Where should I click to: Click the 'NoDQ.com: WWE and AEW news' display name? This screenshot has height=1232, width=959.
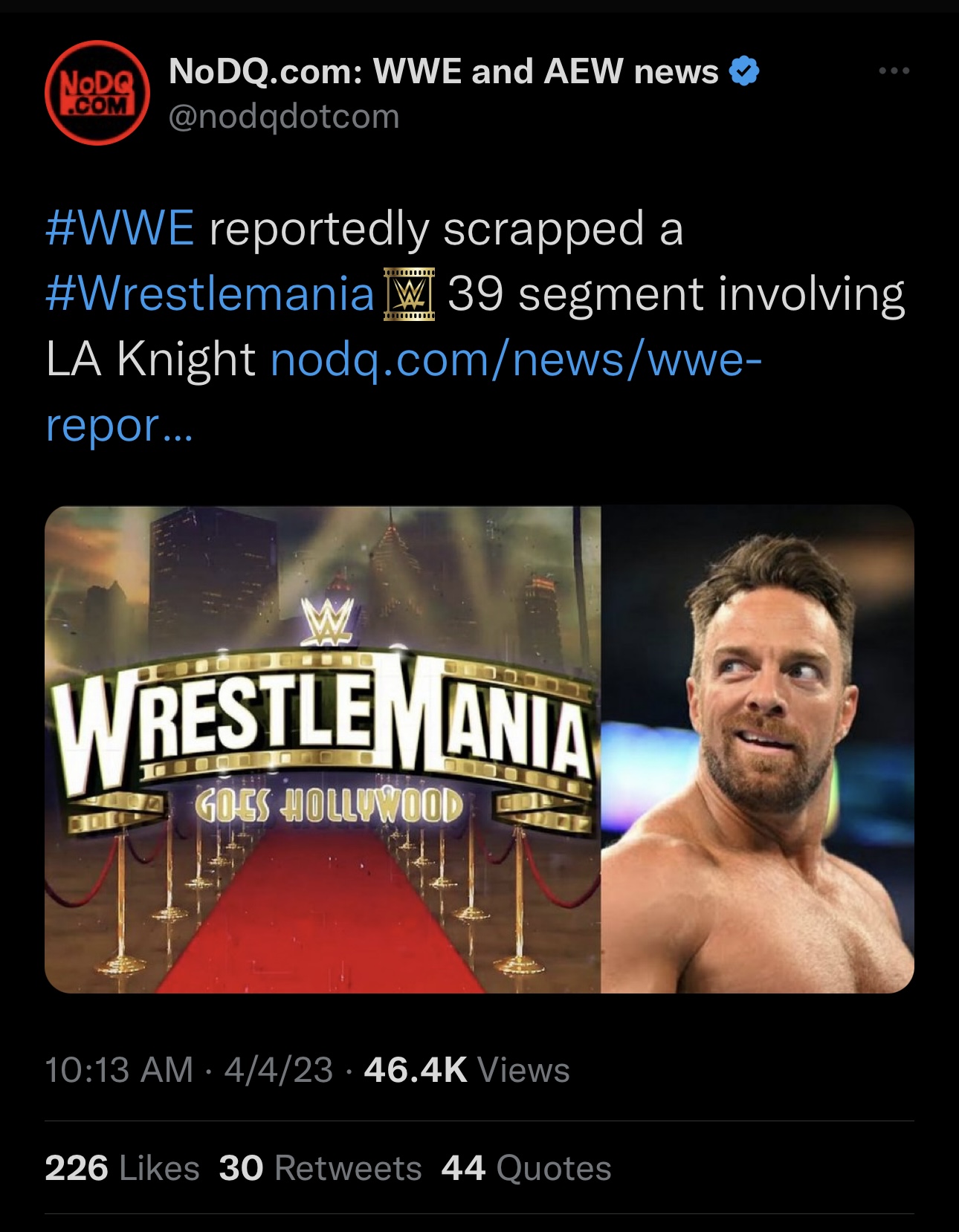(443, 71)
